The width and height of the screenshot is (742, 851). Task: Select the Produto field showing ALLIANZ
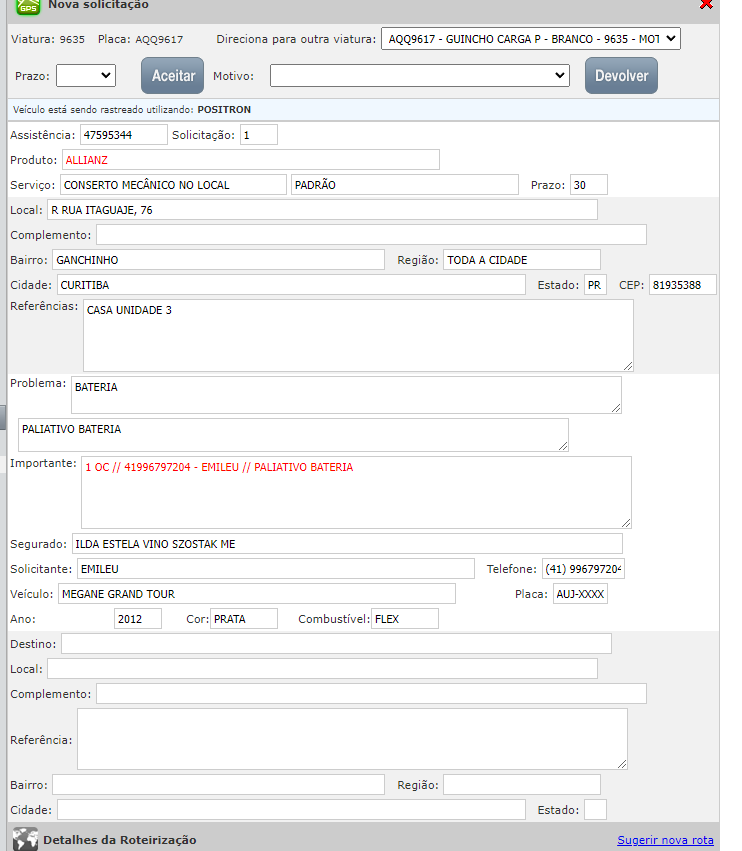coord(250,159)
